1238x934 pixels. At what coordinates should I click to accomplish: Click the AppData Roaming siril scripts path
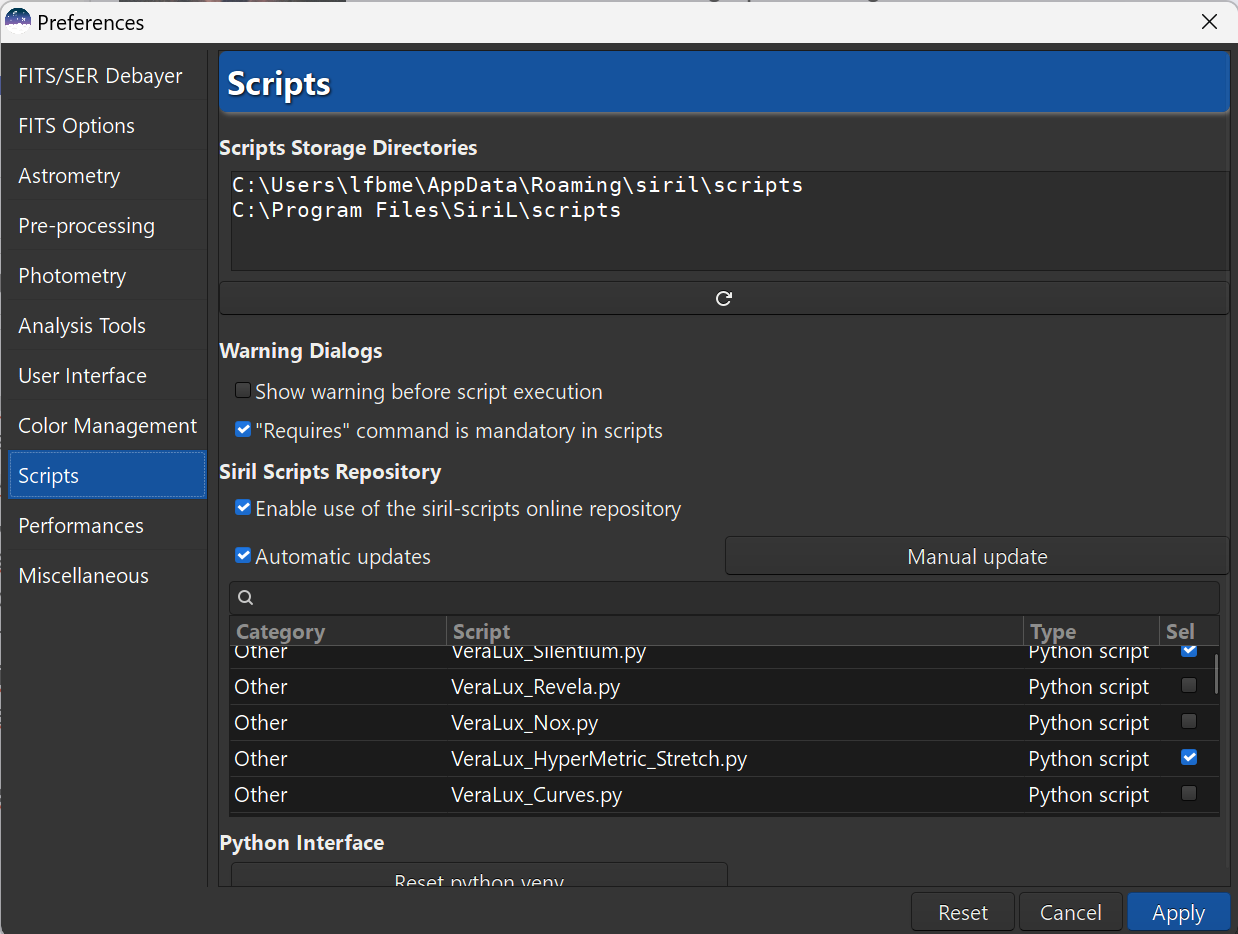[x=517, y=186]
